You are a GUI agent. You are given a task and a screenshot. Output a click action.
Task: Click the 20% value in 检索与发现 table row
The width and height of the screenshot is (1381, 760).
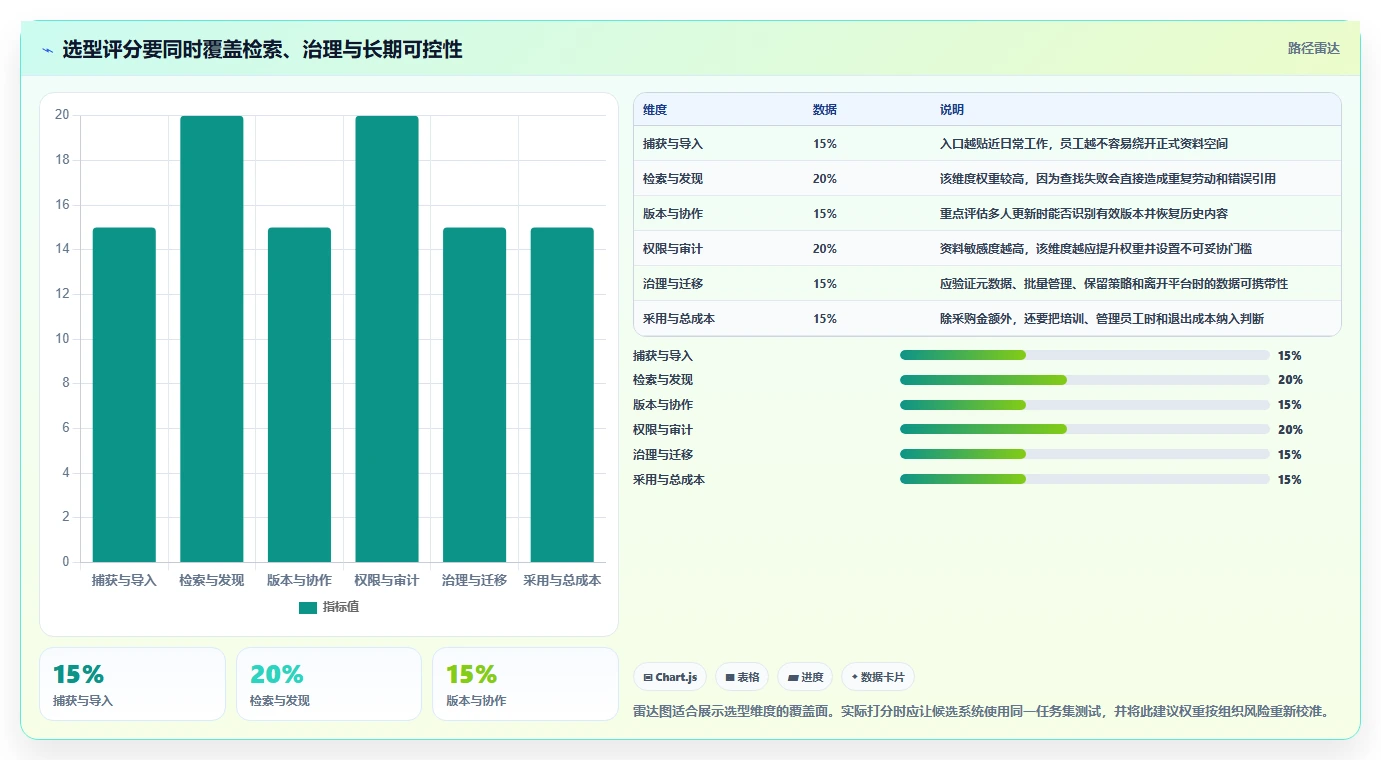tap(825, 179)
